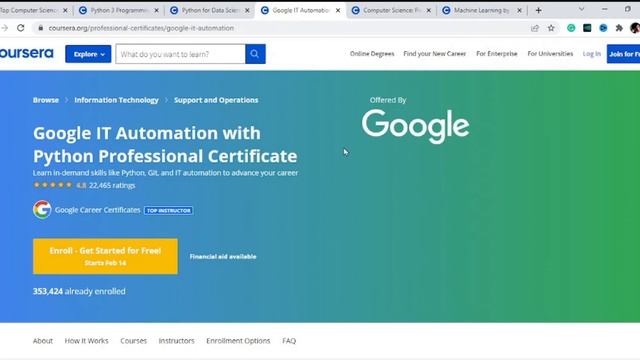This screenshot has height=360, width=640.
Task: Close the Python 3 Programming tab
Action: (156, 11)
